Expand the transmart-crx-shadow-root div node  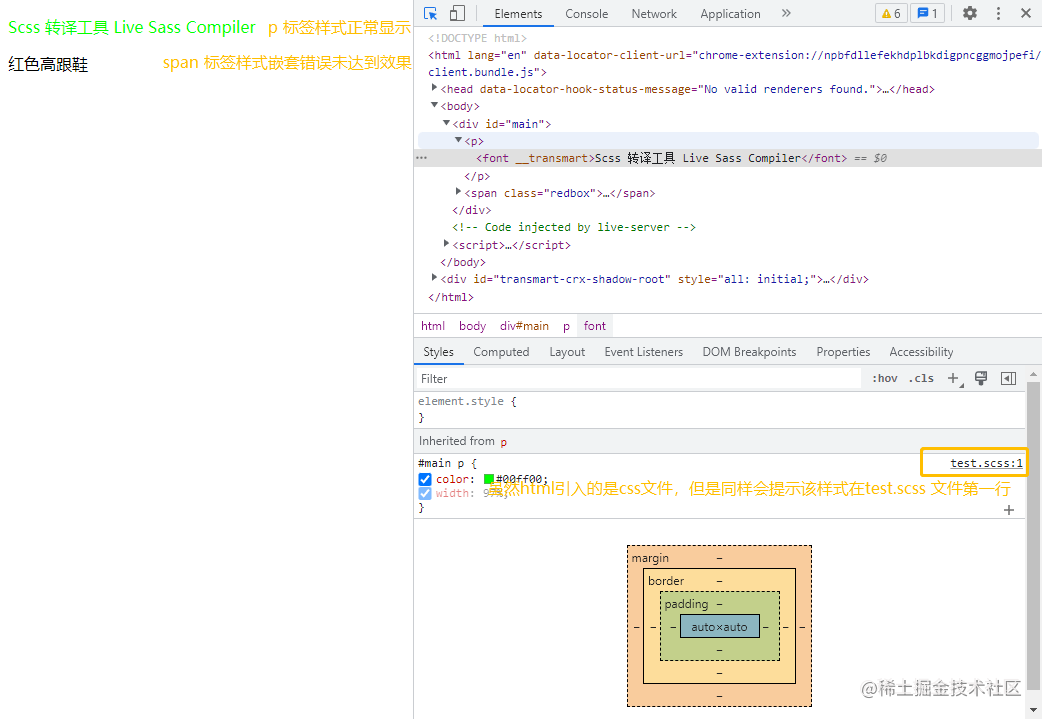click(x=434, y=278)
